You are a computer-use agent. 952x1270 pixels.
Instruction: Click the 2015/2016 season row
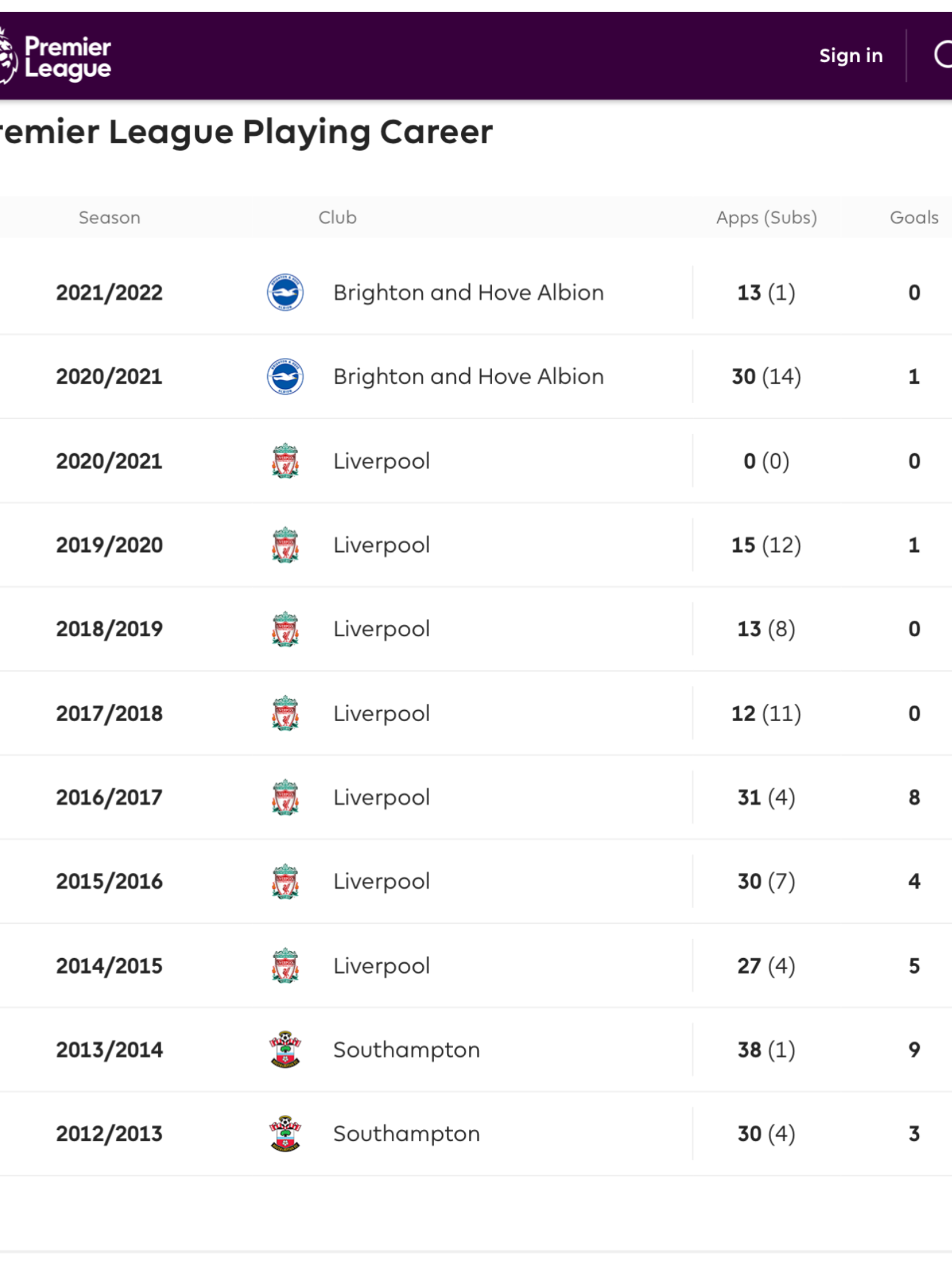click(476, 881)
